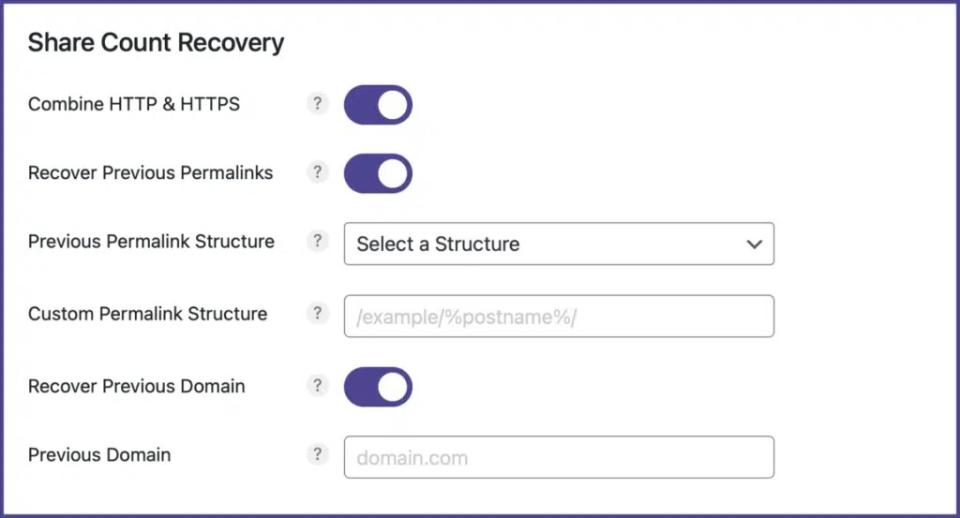
Task: Click the Previous Domain label text
Action: [99, 455]
